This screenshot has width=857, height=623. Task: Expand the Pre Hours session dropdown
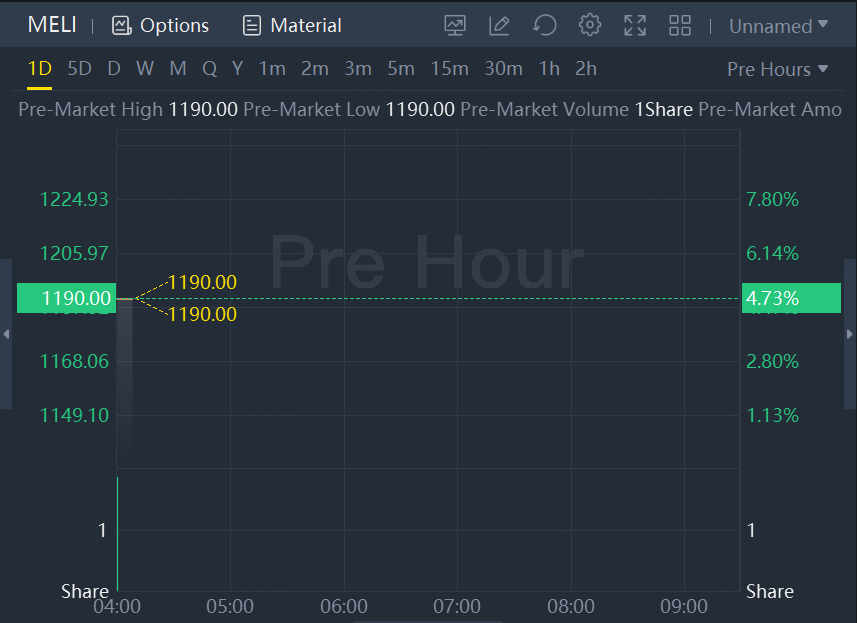777,69
